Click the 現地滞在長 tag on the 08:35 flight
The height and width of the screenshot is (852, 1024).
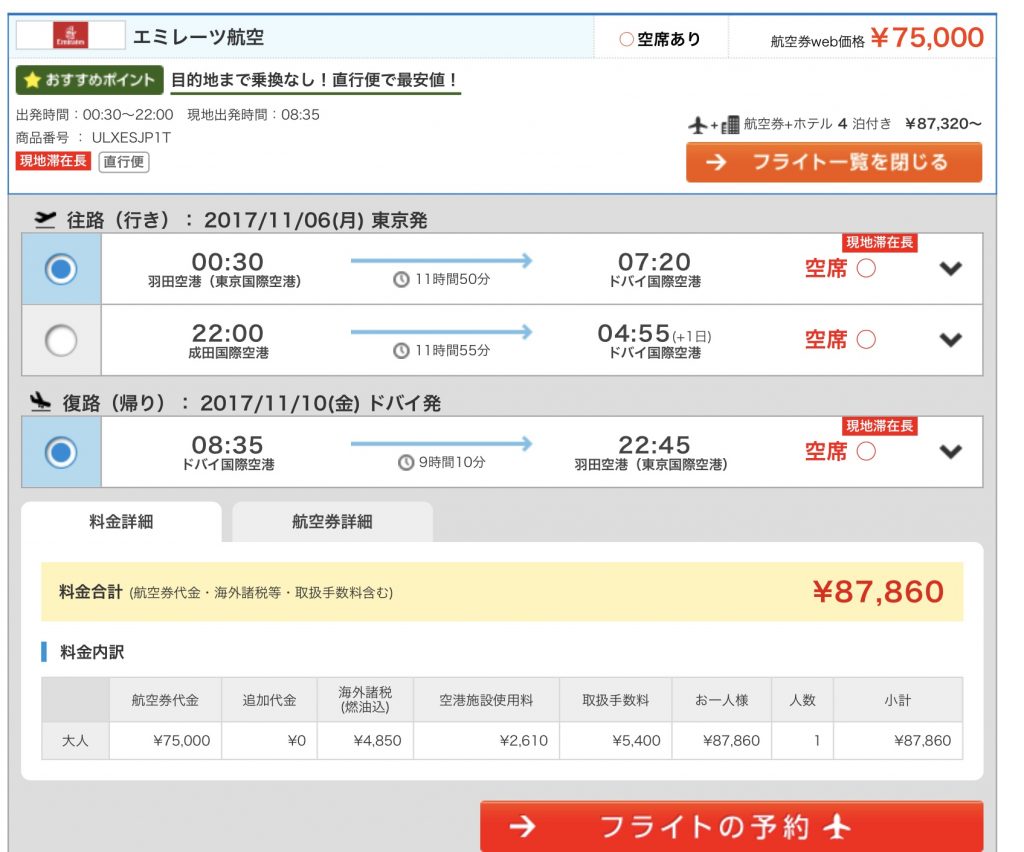point(880,426)
